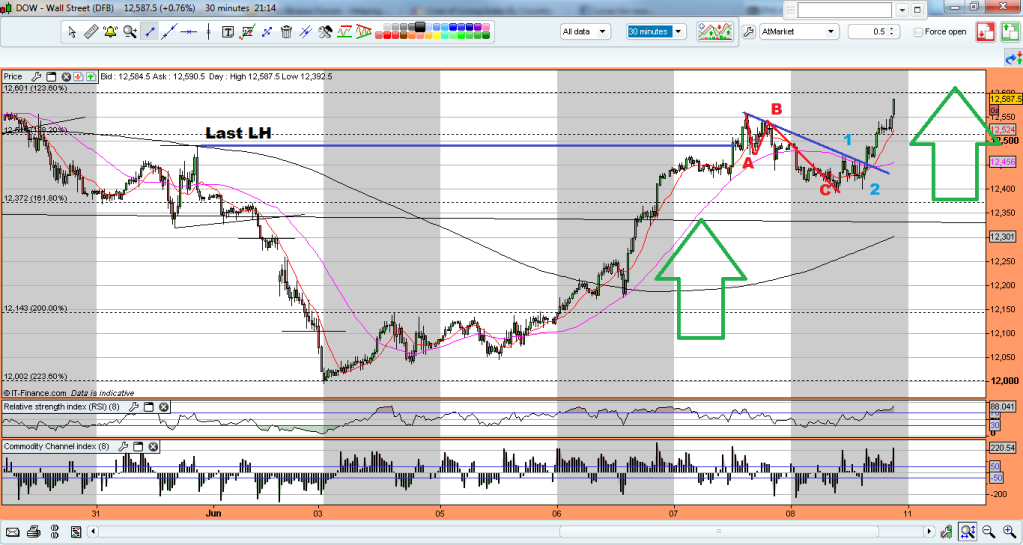The height and width of the screenshot is (545, 1023).
Task: Open the hammer and wrench settings tool
Action: pyautogui.click(x=325, y=31)
